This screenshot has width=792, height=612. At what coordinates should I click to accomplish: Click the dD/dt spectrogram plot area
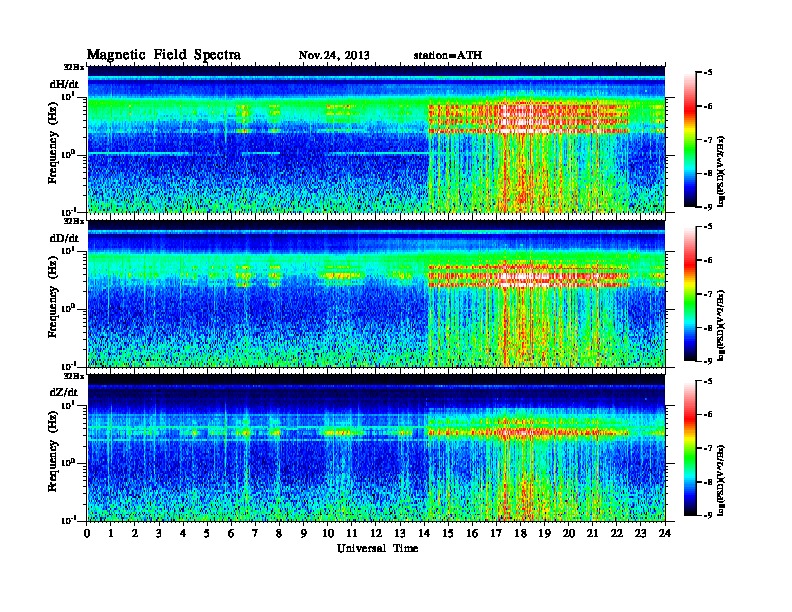click(376, 294)
